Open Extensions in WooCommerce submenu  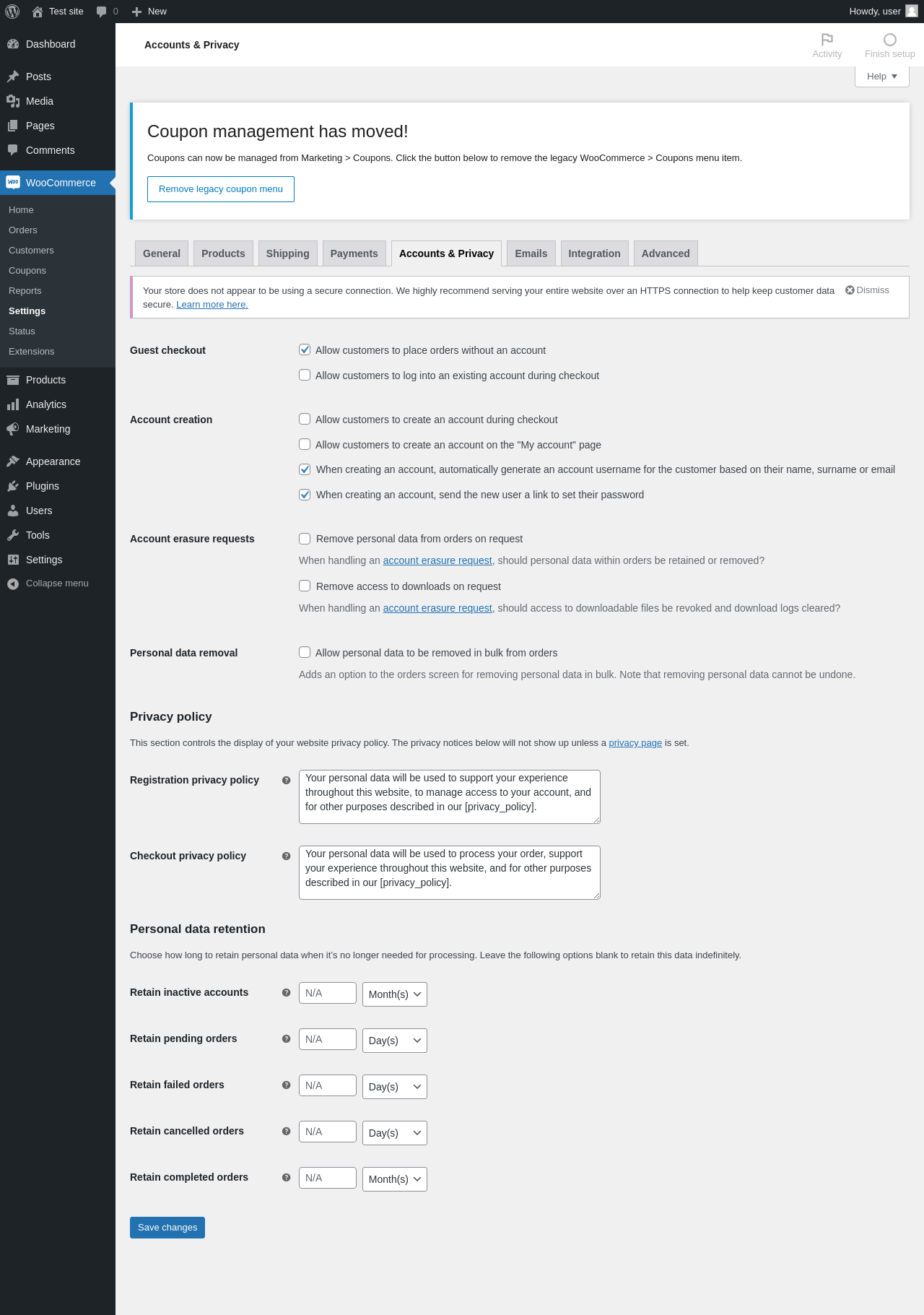click(58, 352)
